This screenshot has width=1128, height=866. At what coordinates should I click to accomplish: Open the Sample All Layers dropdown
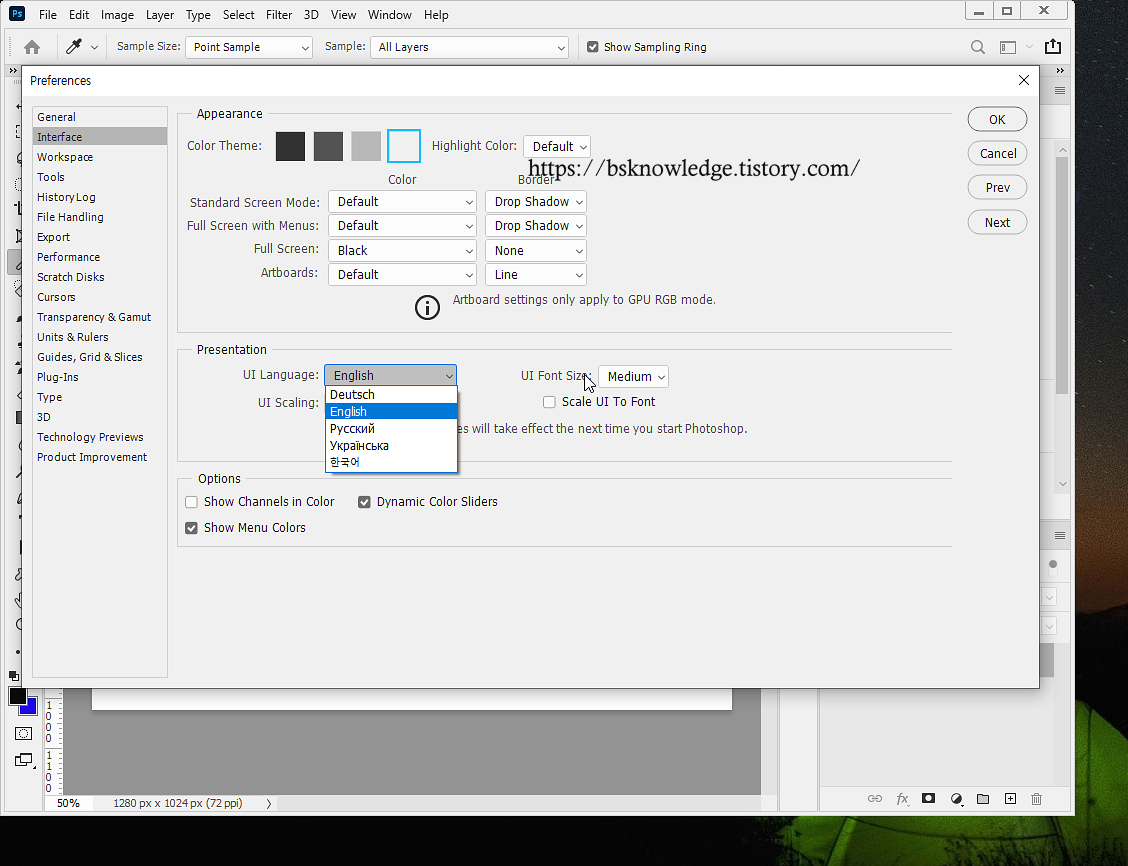coord(469,47)
